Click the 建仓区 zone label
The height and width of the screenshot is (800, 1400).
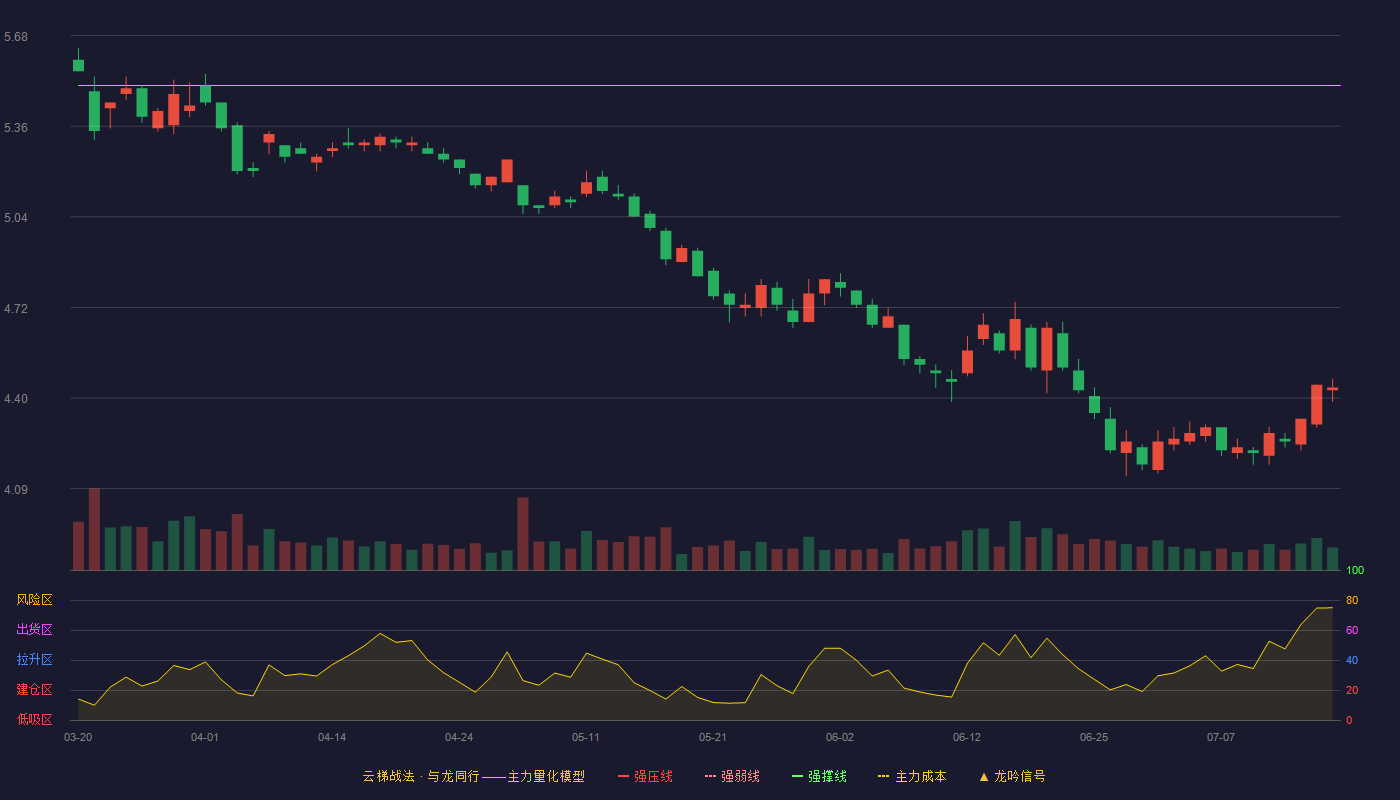coord(34,690)
